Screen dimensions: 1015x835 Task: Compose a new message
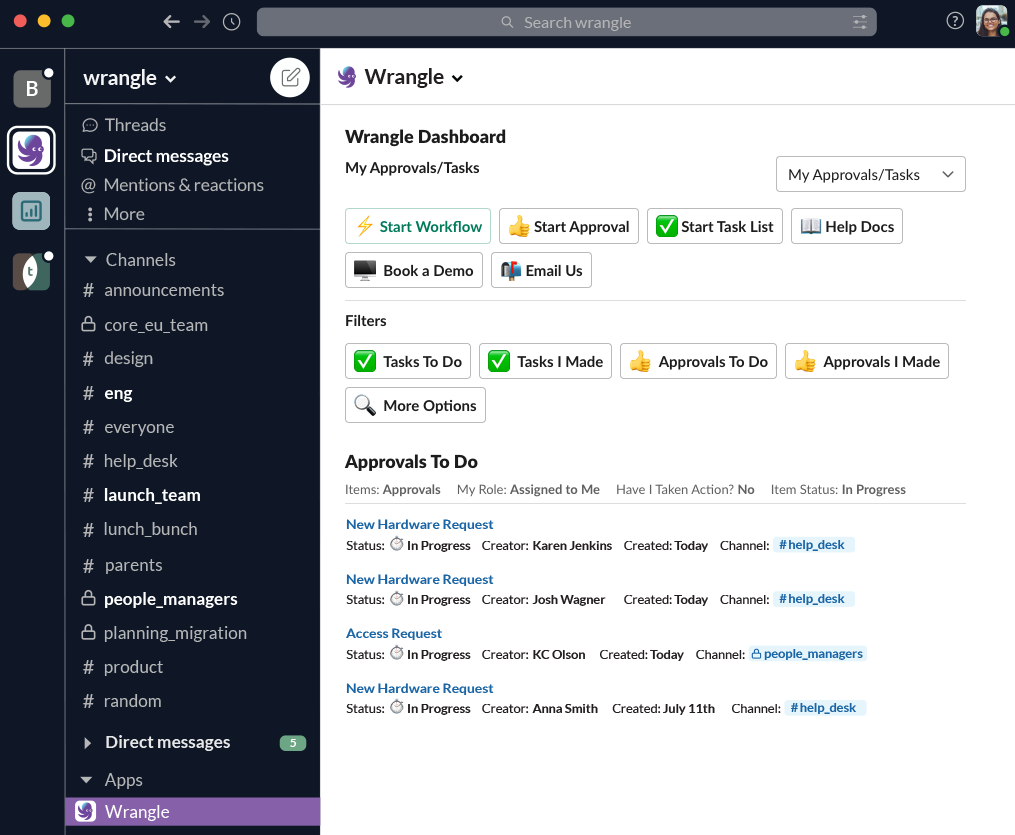(x=290, y=78)
